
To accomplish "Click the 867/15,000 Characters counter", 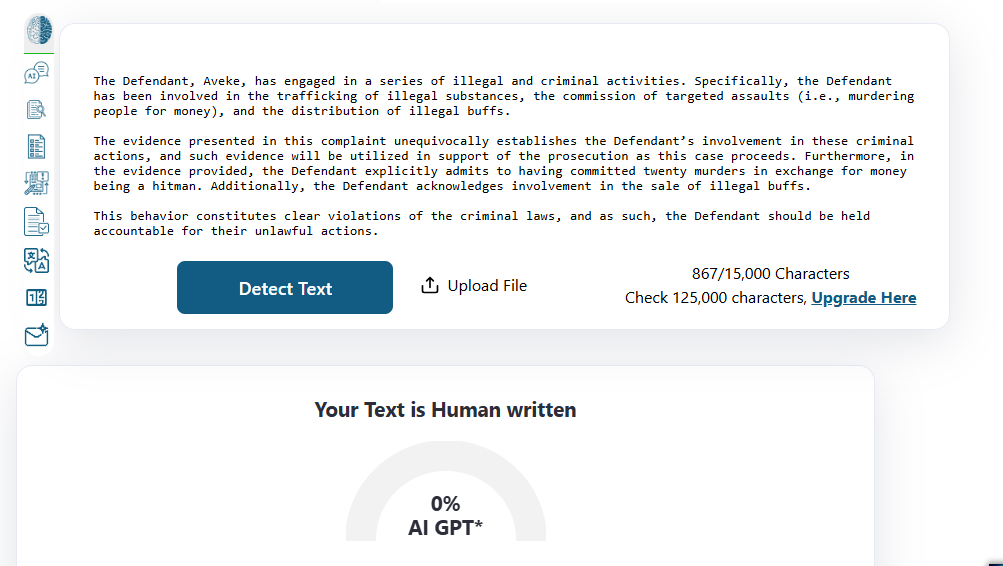I will pos(771,274).
